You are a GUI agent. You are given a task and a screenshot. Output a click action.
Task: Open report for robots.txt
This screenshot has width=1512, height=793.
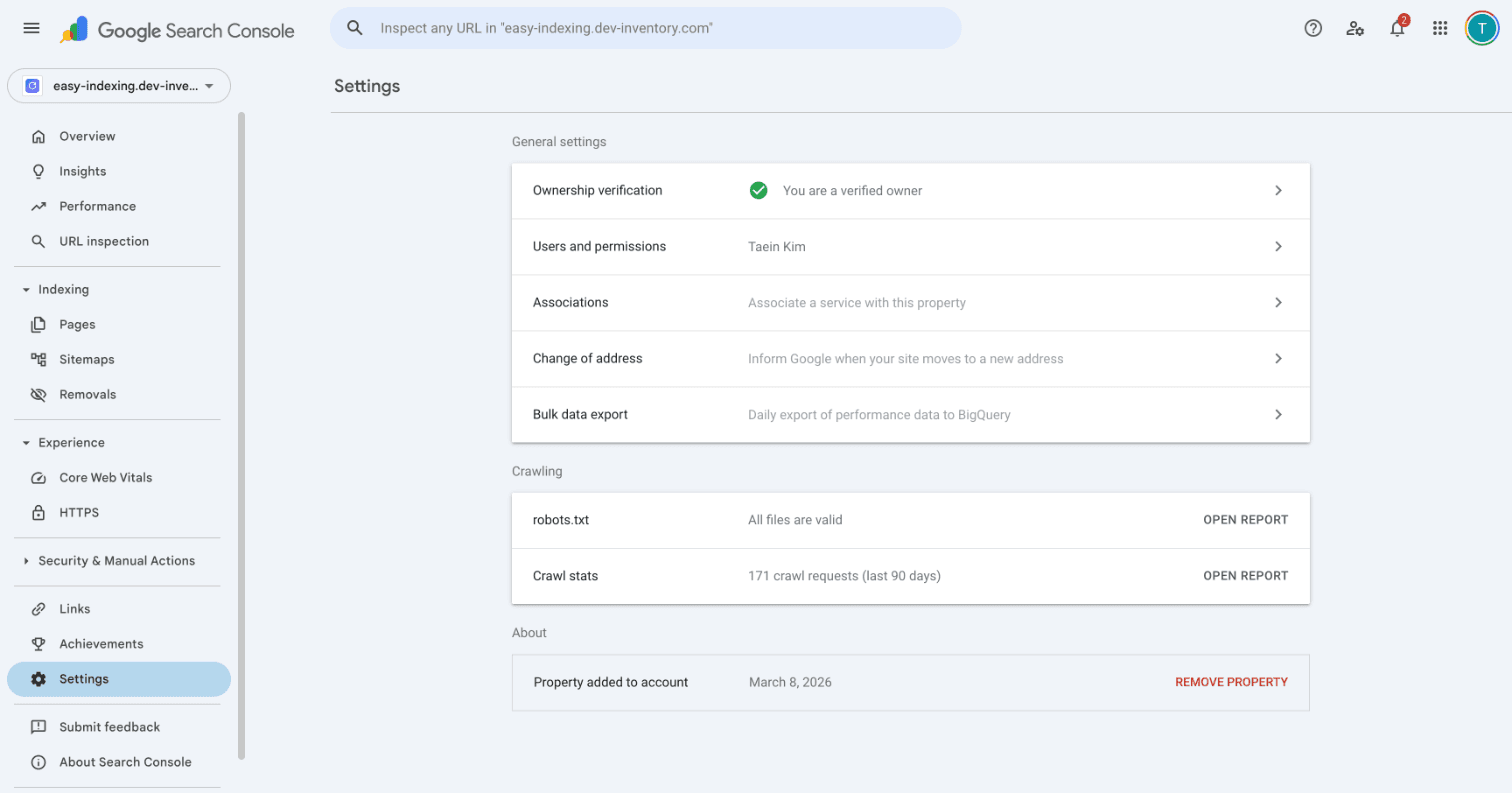(x=1245, y=520)
